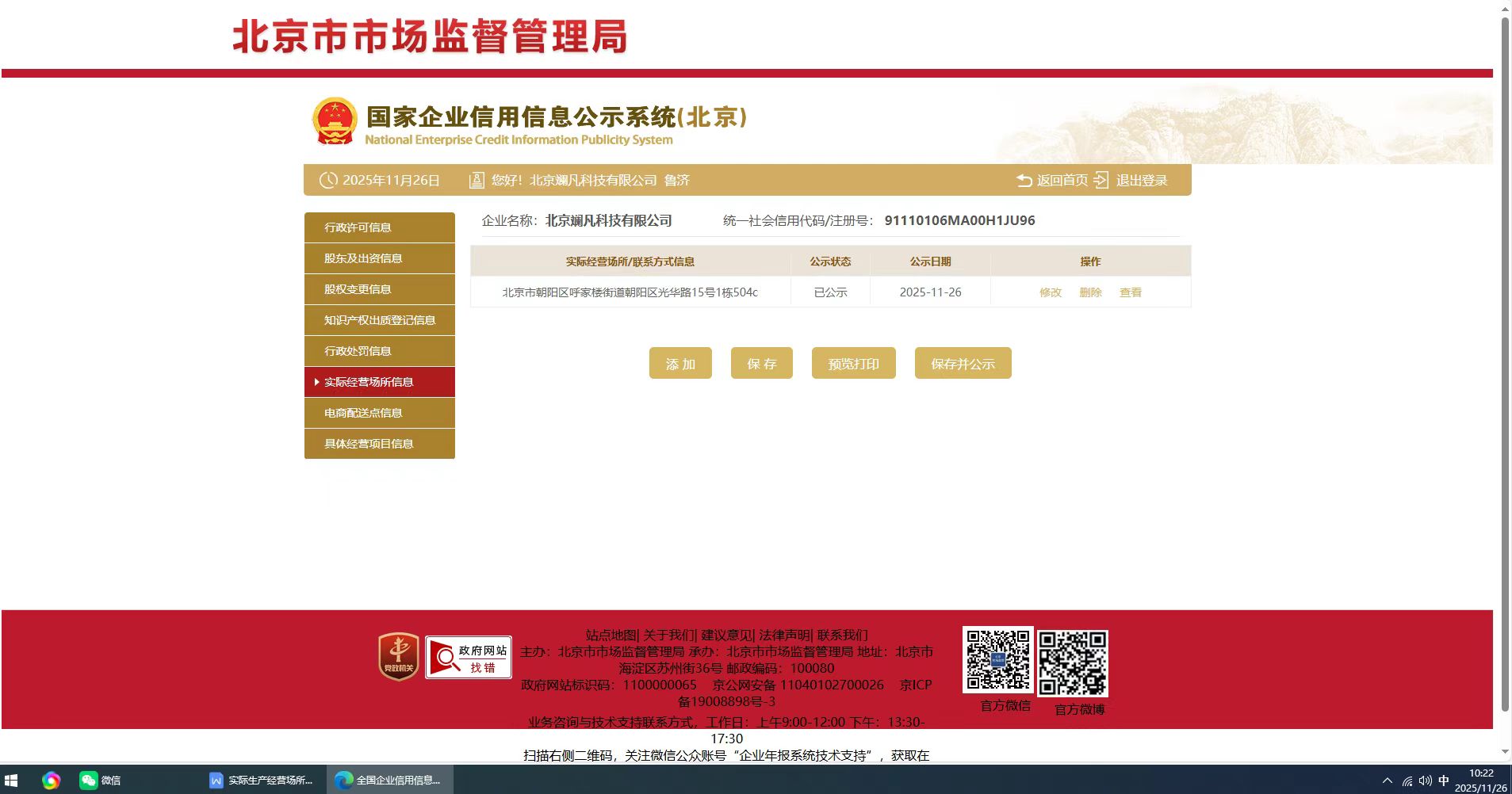The height and width of the screenshot is (794, 1512).
Task: Click the 官方微信 QR code
Action: [998, 660]
